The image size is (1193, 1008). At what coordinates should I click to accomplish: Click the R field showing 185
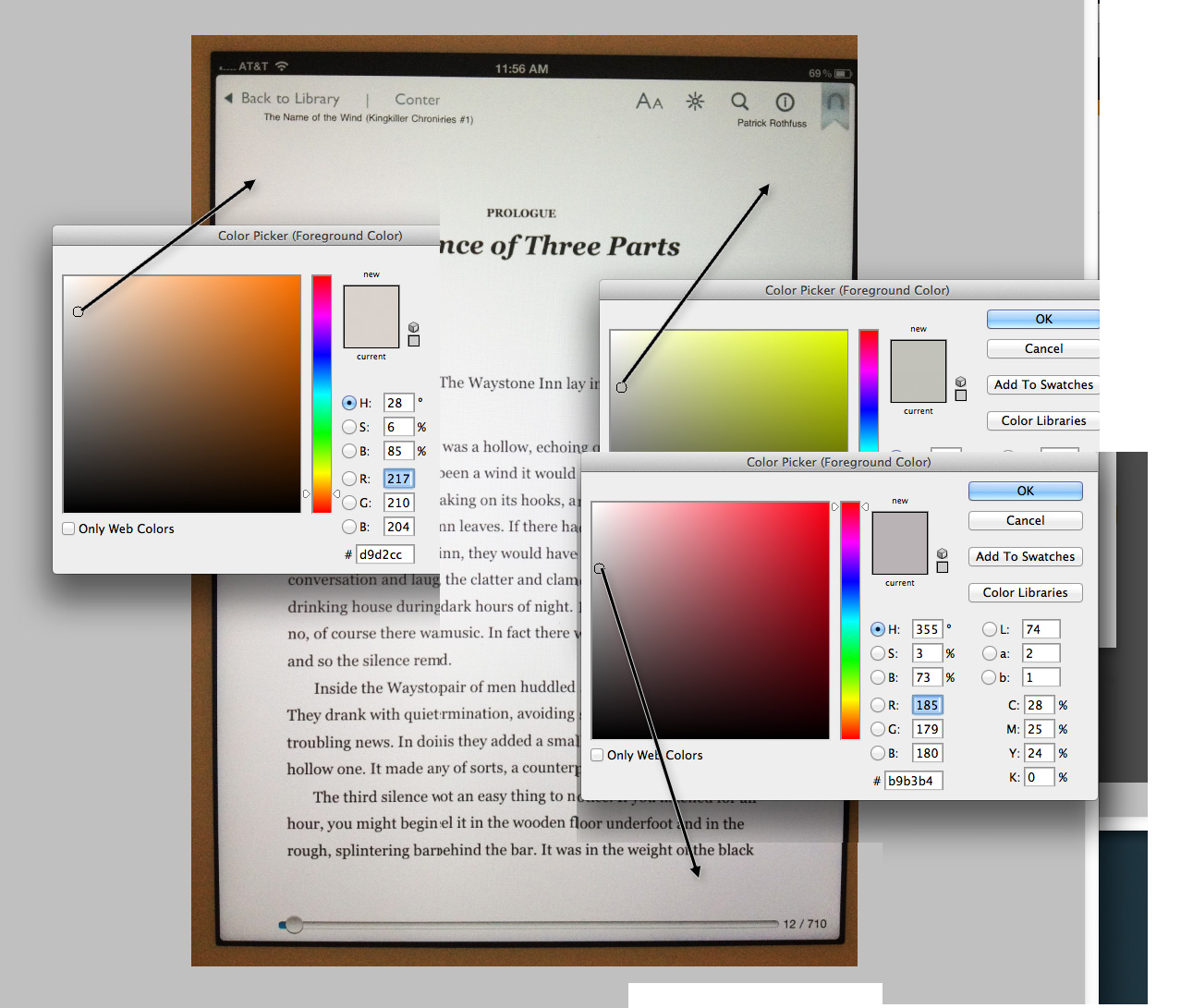click(927, 705)
